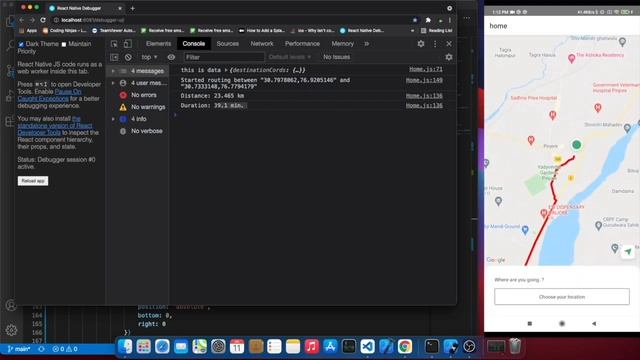Open the top JavaScript context dropdown
This screenshot has width=640, height=360.
(149, 57)
